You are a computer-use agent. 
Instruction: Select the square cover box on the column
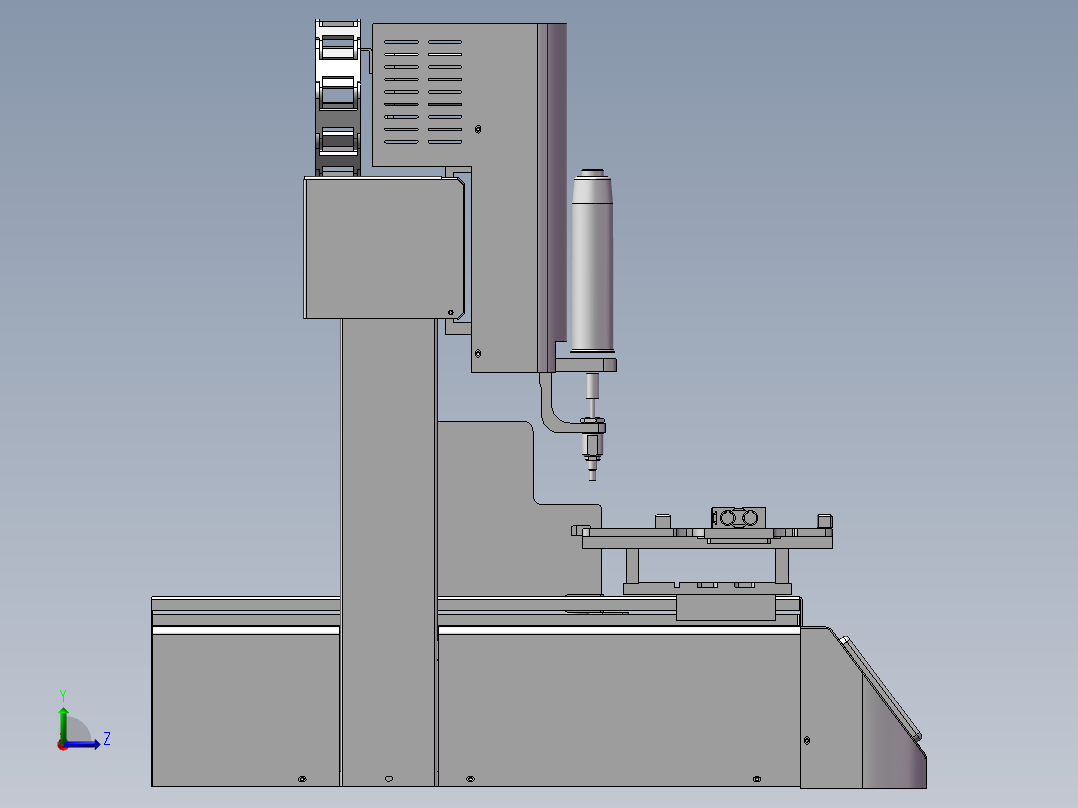384,248
